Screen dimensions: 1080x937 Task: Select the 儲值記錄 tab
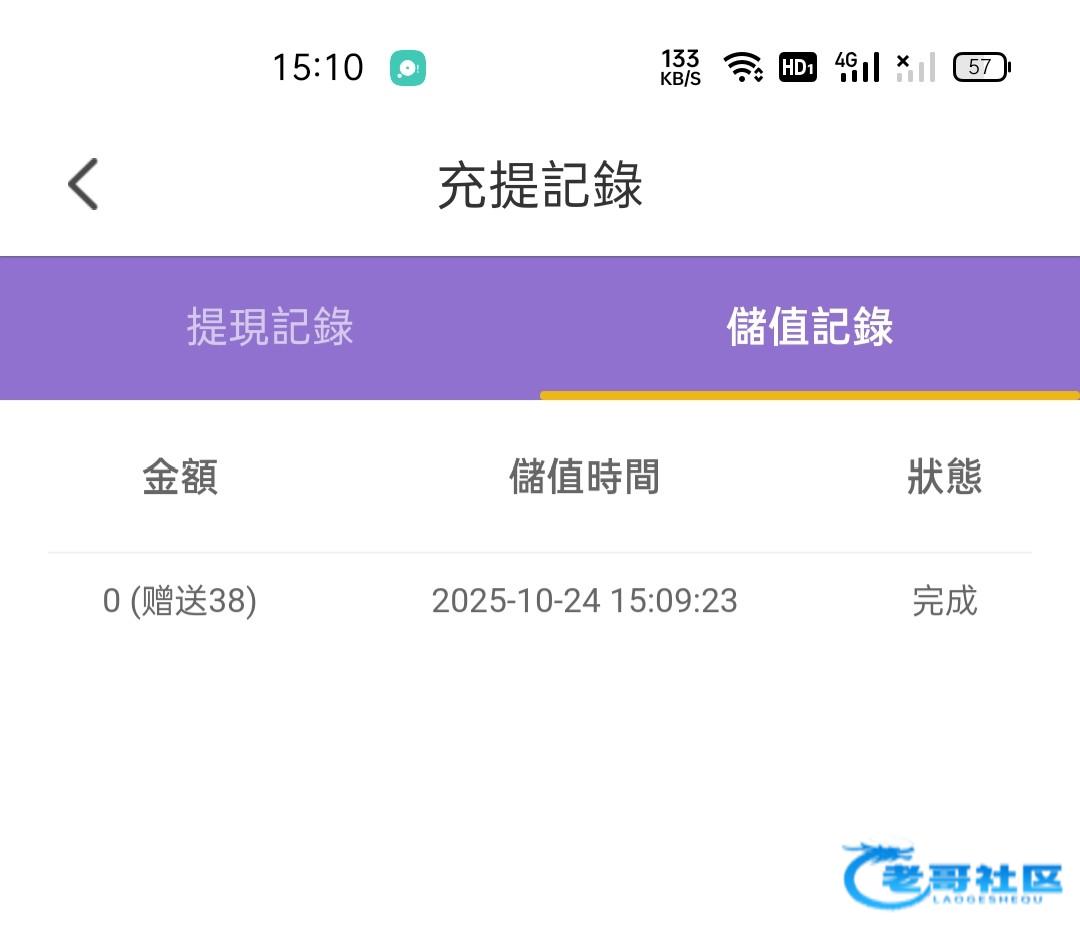pyautogui.click(x=810, y=328)
